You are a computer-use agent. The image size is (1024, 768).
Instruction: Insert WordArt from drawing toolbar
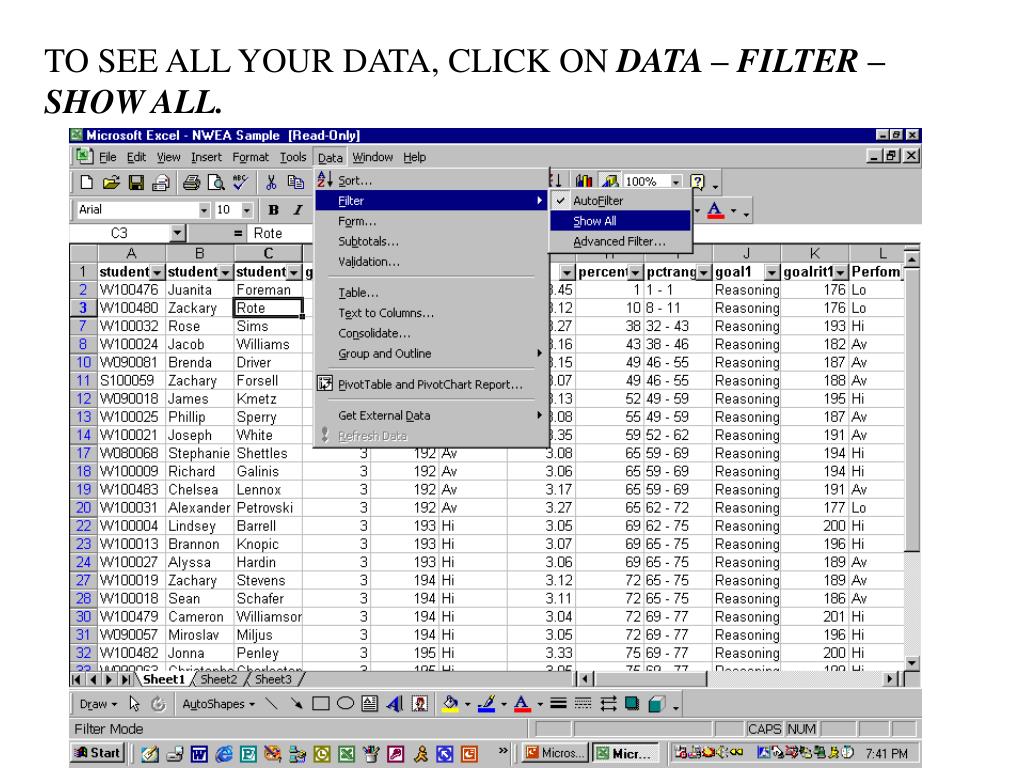[x=394, y=703]
